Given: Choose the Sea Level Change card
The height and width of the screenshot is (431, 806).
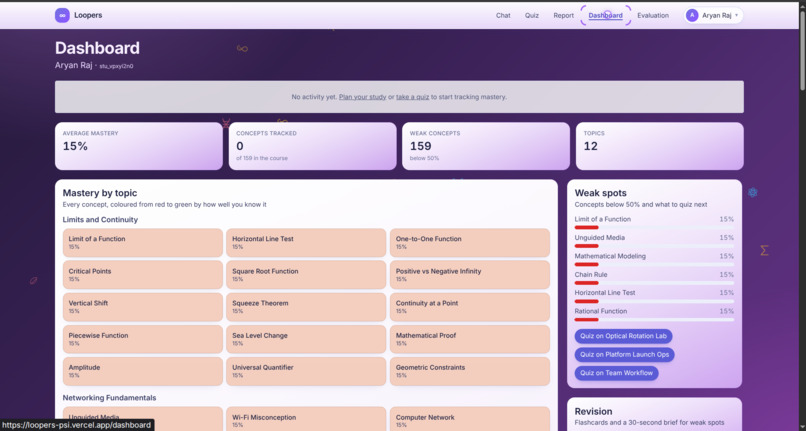Looking at the screenshot, I should coord(306,339).
